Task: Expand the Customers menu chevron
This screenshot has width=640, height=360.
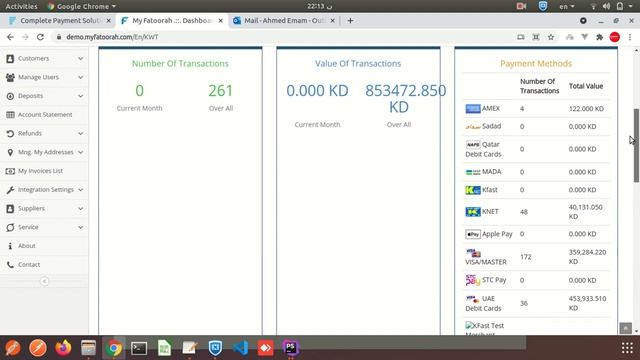Action: [80, 59]
